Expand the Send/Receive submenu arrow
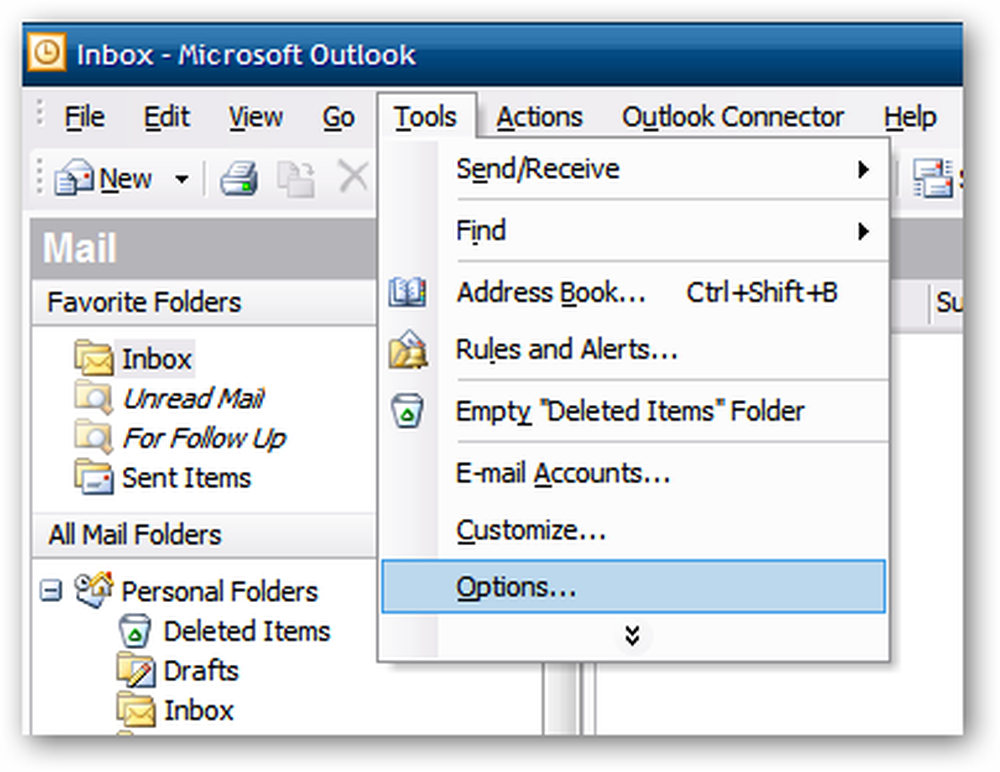This screenshot has height=772, width=1000. [x=863, y=170]
